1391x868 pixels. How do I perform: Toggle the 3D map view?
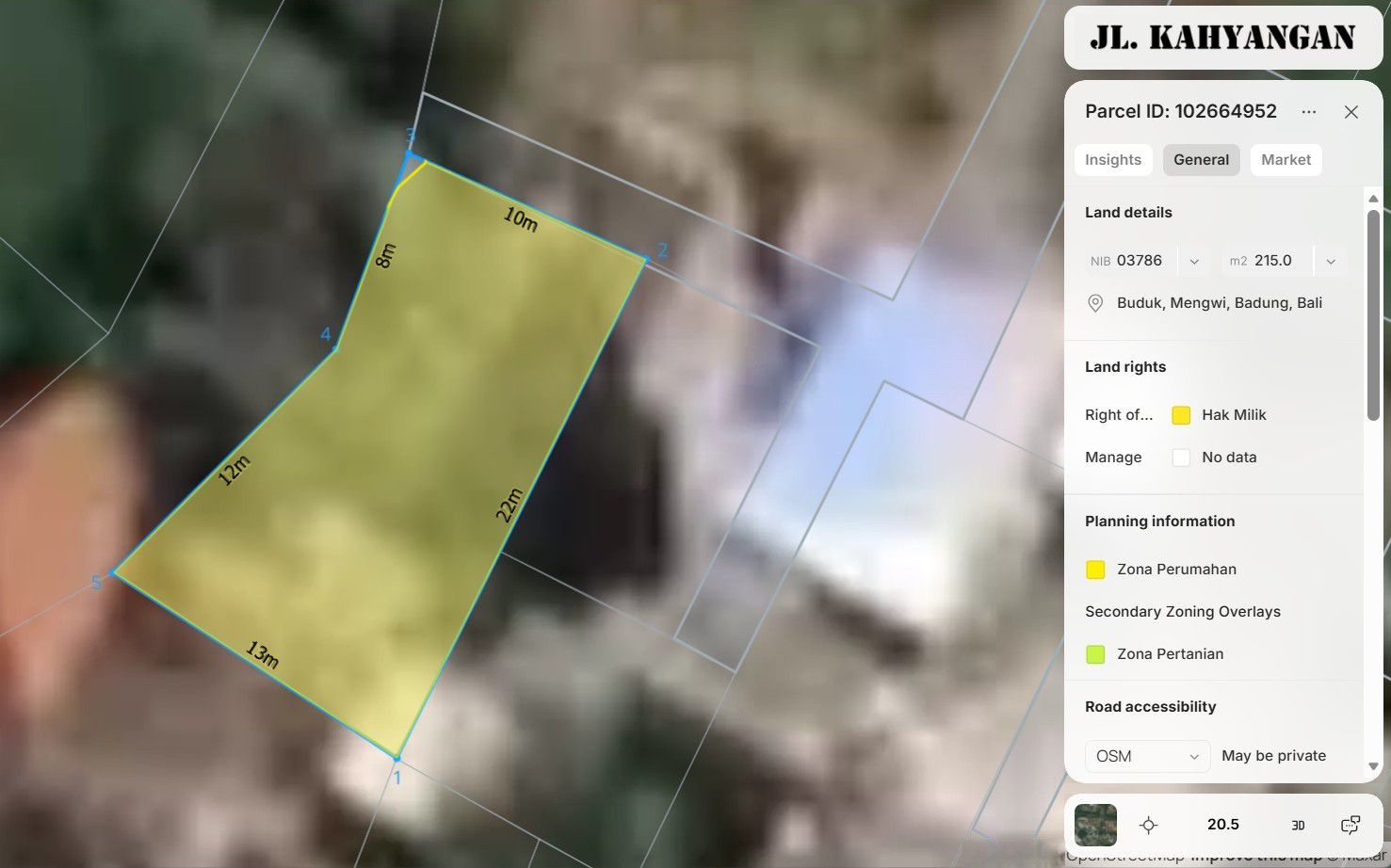point(1298,826)
